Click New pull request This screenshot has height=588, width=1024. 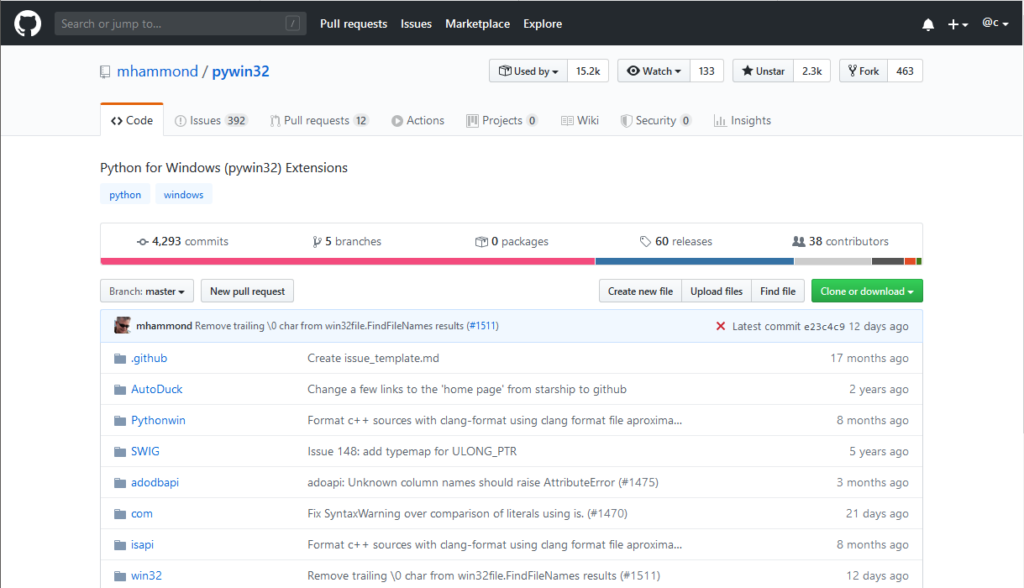point(248,291)
